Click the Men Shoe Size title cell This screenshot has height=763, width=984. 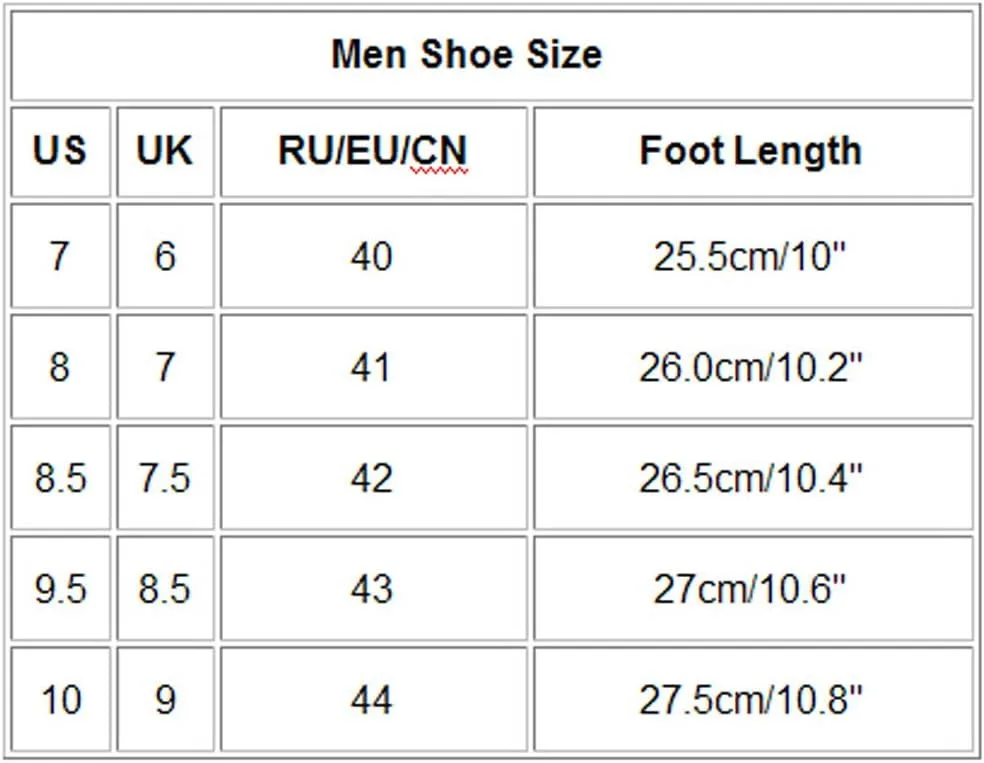click(x=492, y=55)
